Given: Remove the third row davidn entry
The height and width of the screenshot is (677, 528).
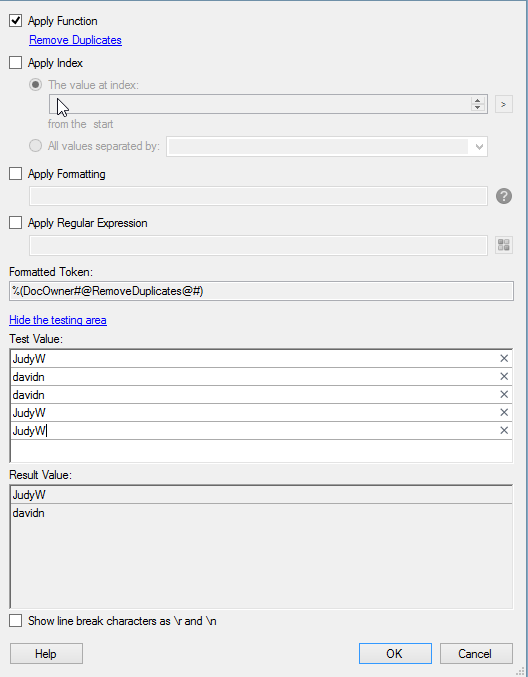Looking at the screenshot, I should pos(503,394).
